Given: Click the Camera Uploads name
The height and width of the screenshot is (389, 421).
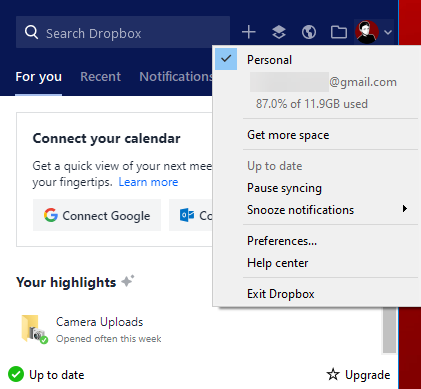Looking at the screenshot, I should [99, 322].
